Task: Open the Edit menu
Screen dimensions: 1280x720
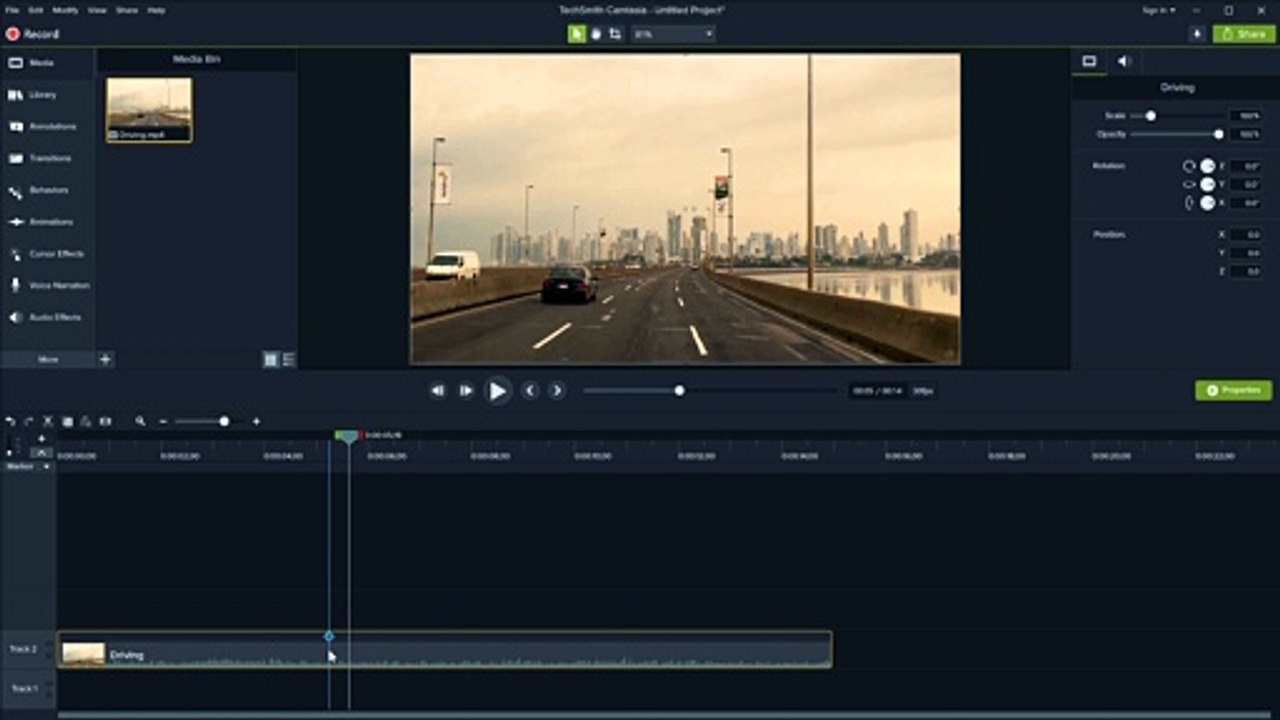Action: tap(35, 10)
